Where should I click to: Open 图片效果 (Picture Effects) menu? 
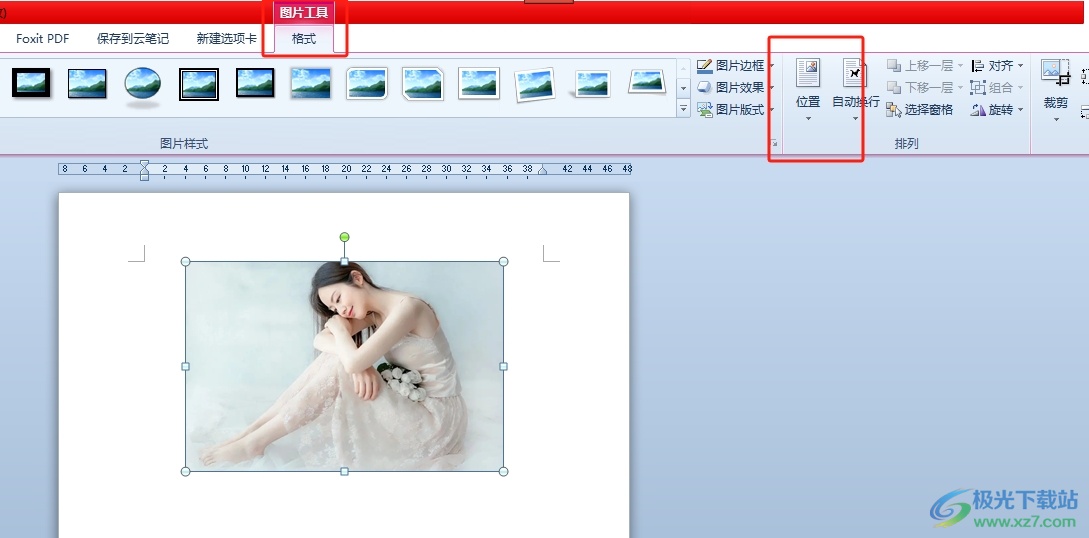click(x=735, y=88)
